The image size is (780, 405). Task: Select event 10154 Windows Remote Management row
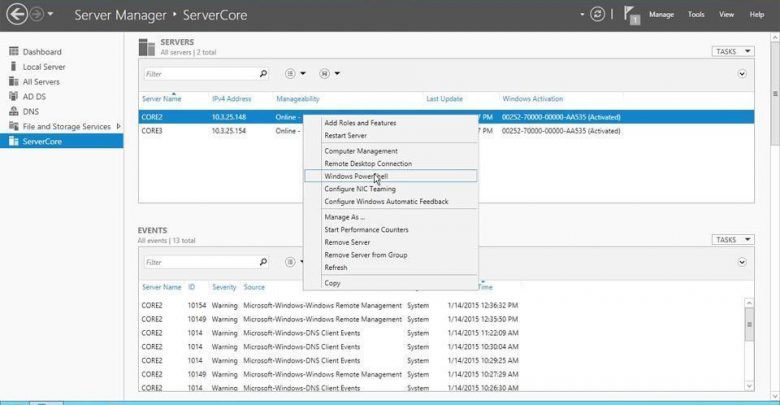pos(442,305)
